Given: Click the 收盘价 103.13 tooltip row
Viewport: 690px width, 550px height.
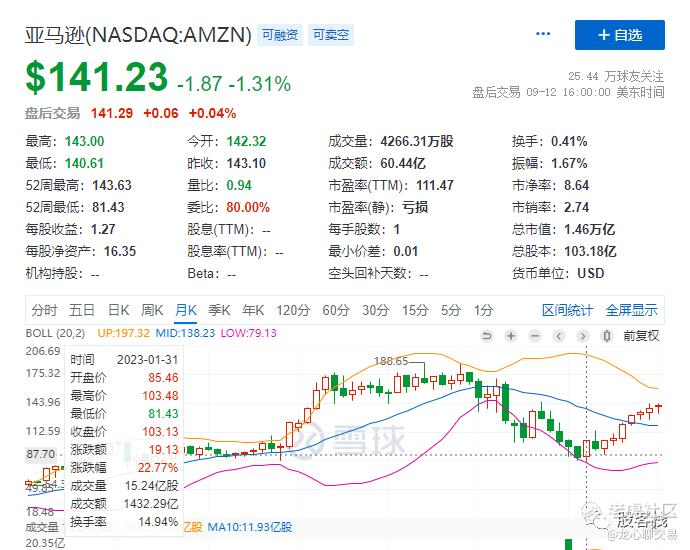Looking at the screenshot, I should [124, 432].
